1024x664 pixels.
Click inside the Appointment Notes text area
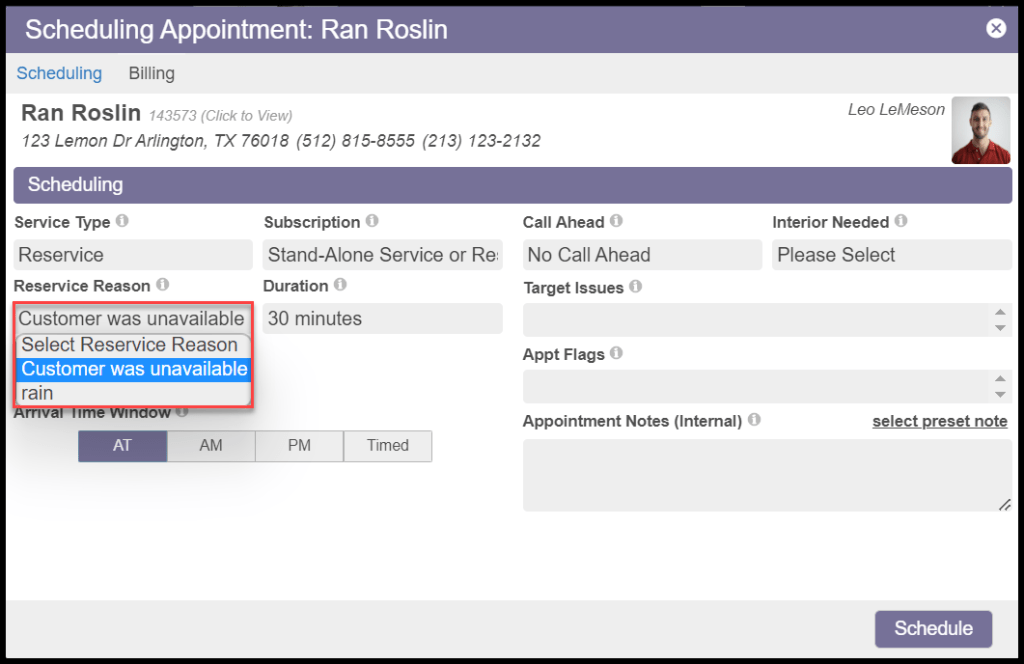pyautogui.click(x=766, y=475)
